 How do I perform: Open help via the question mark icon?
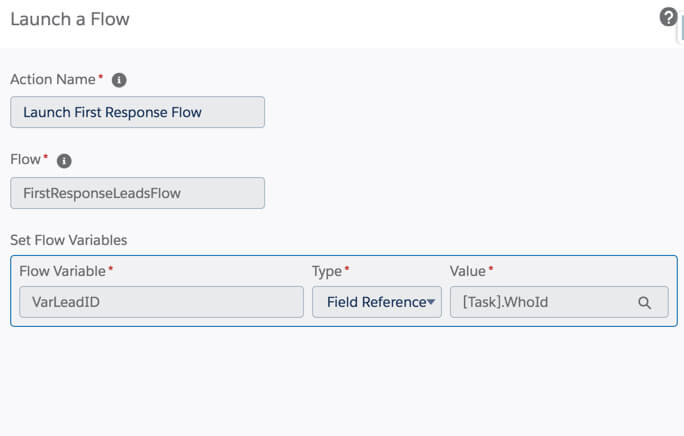[x=668, y=17]
